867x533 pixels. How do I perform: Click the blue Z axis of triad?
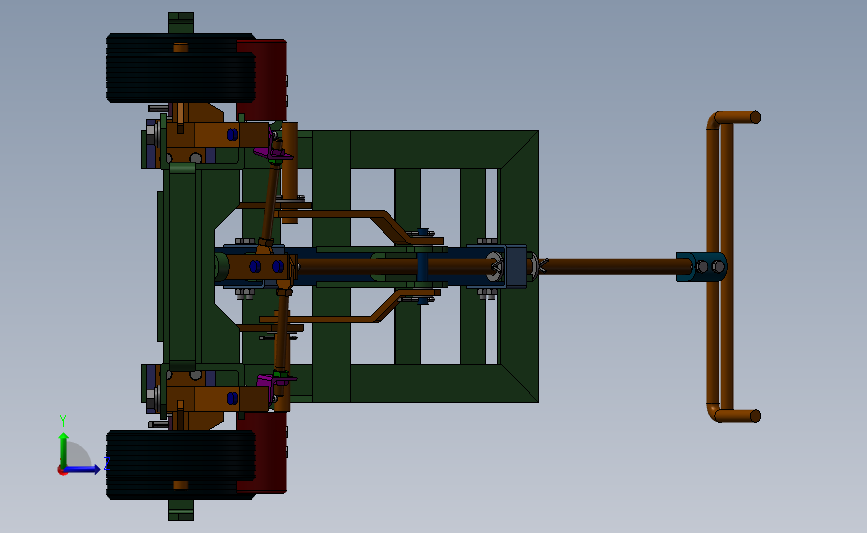point(83,469)
